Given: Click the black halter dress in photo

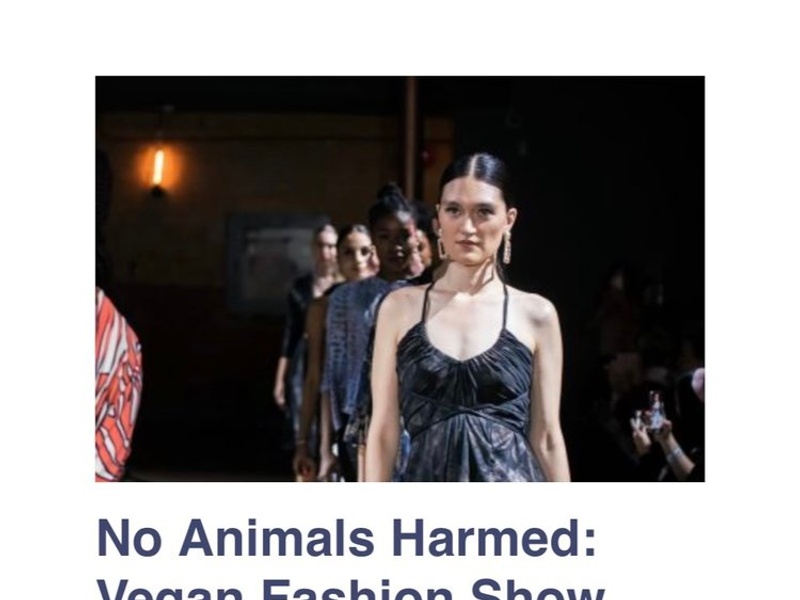Looking at the screenshot, I should [x=465, y=403].
